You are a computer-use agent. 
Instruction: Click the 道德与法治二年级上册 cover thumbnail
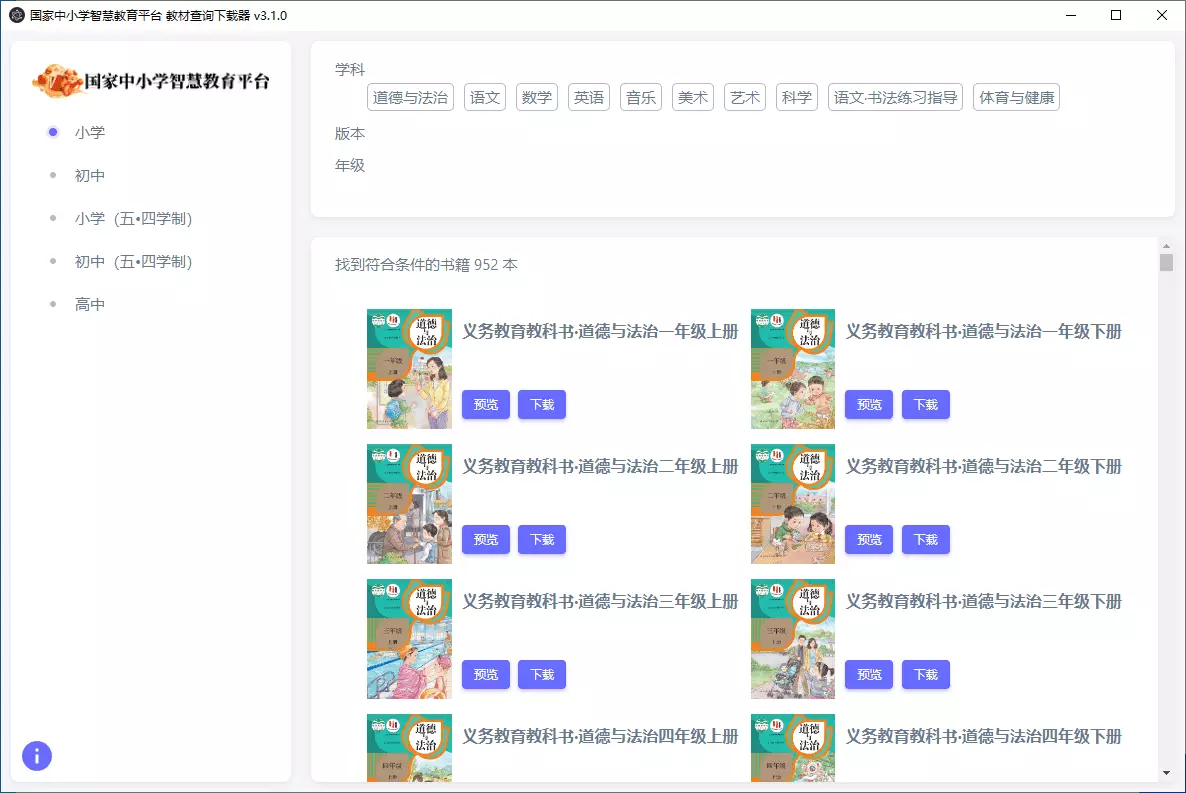point(409,503)
